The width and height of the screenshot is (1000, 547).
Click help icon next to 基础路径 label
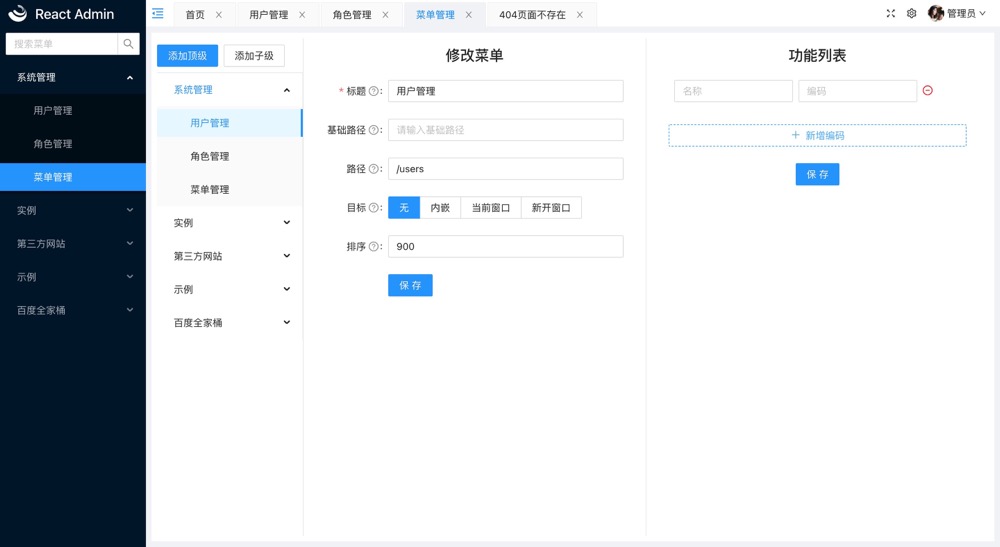pyautogui.click(x=374, y=130)
